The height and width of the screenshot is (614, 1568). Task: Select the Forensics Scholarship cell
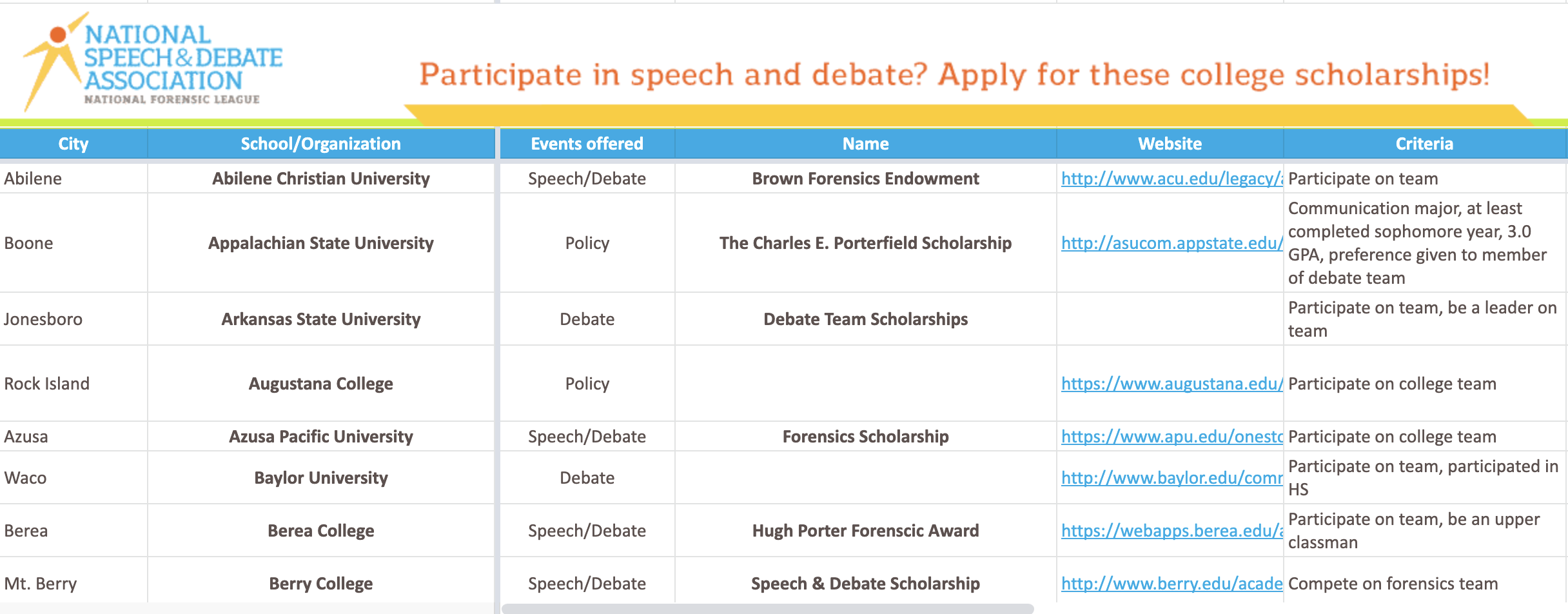865,437
